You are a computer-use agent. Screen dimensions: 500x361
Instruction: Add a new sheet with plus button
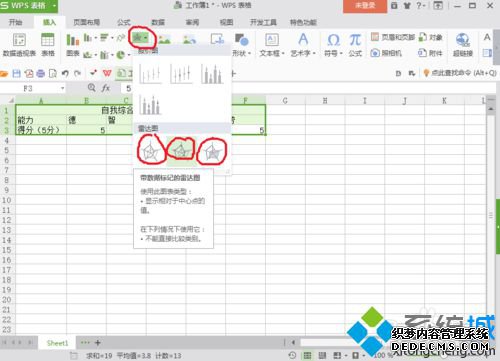pyautogui.click(x=98, y=342)
